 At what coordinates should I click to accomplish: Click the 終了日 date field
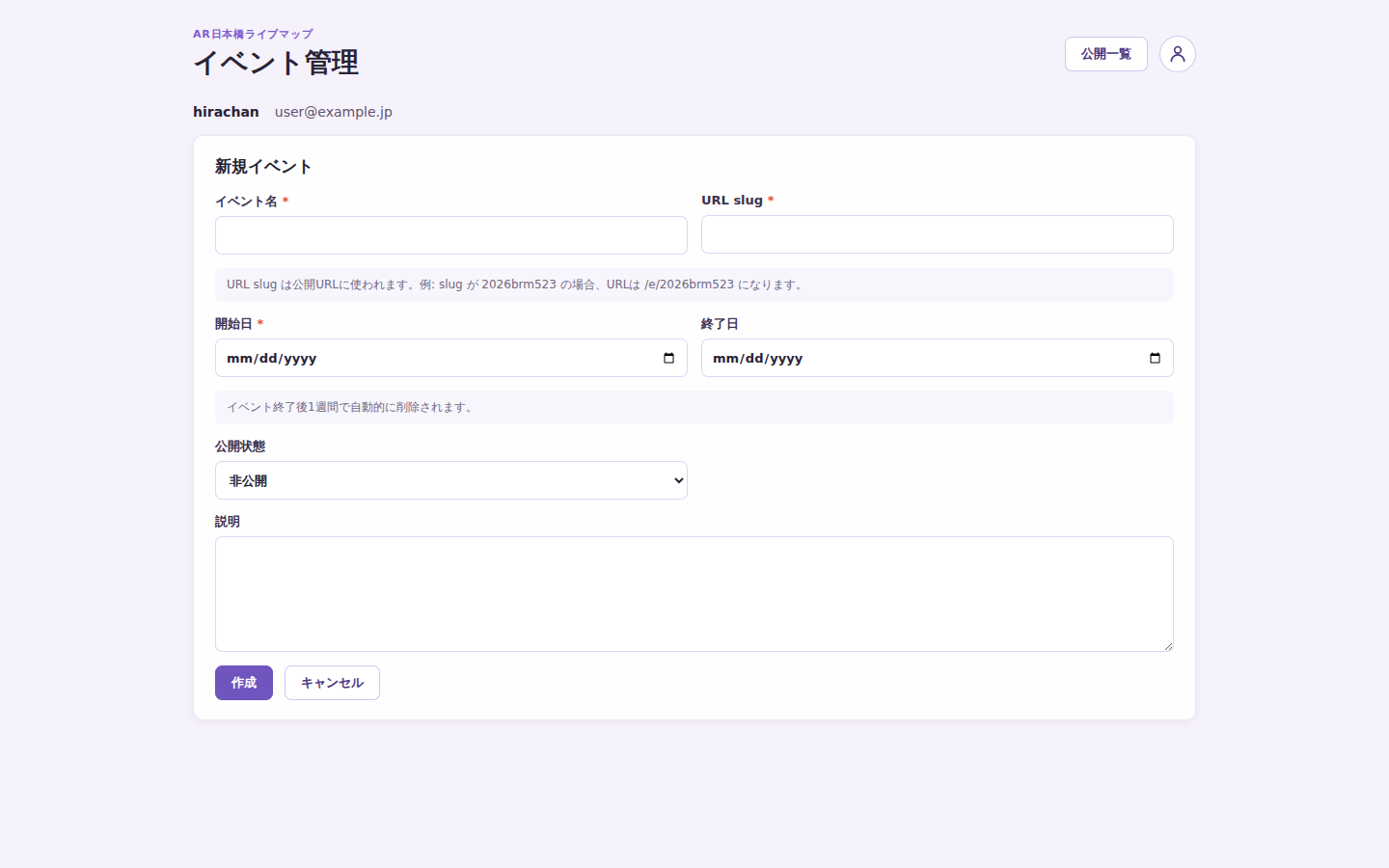click(x=938, y=358)
